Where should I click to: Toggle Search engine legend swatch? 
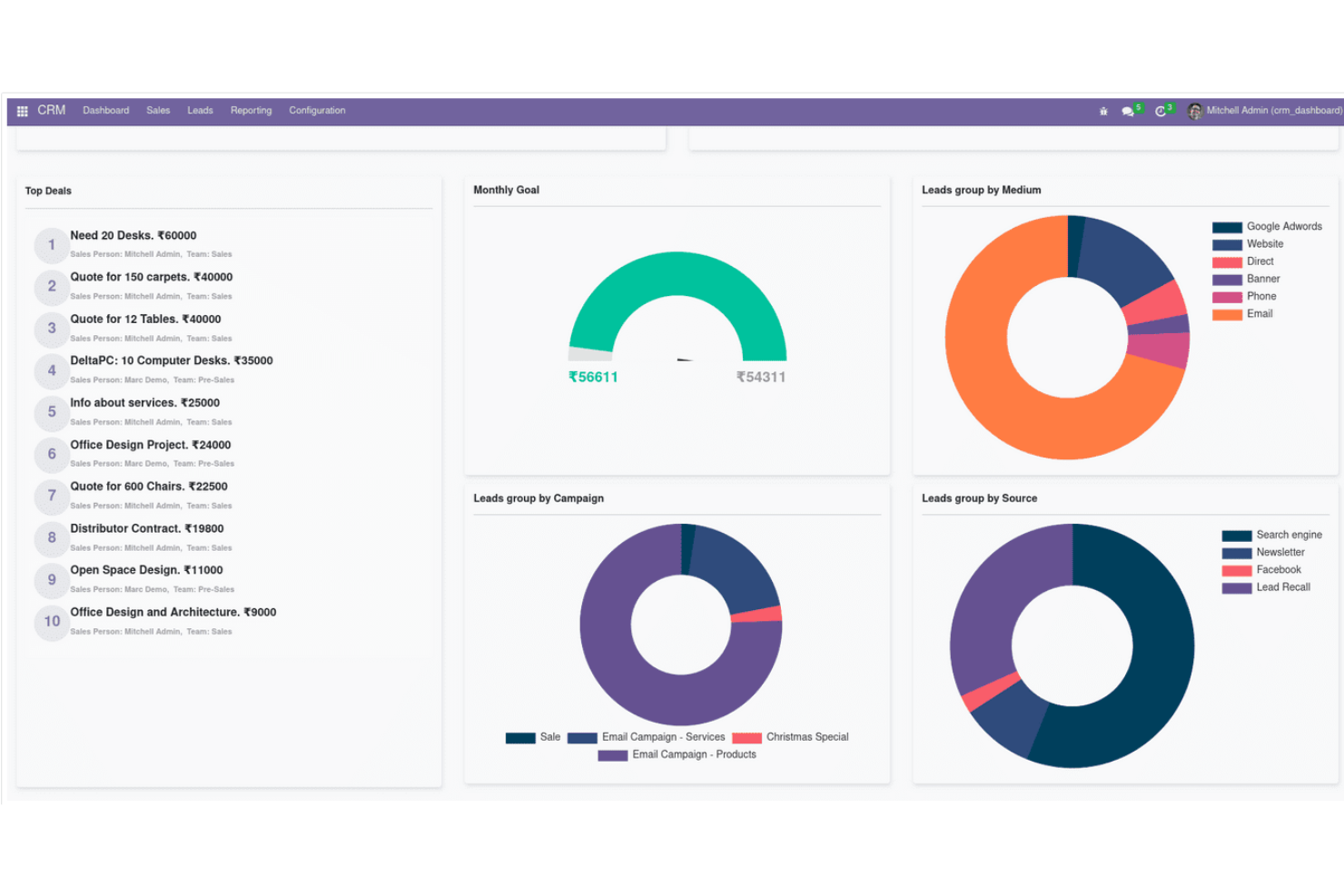click(1237, 536)
